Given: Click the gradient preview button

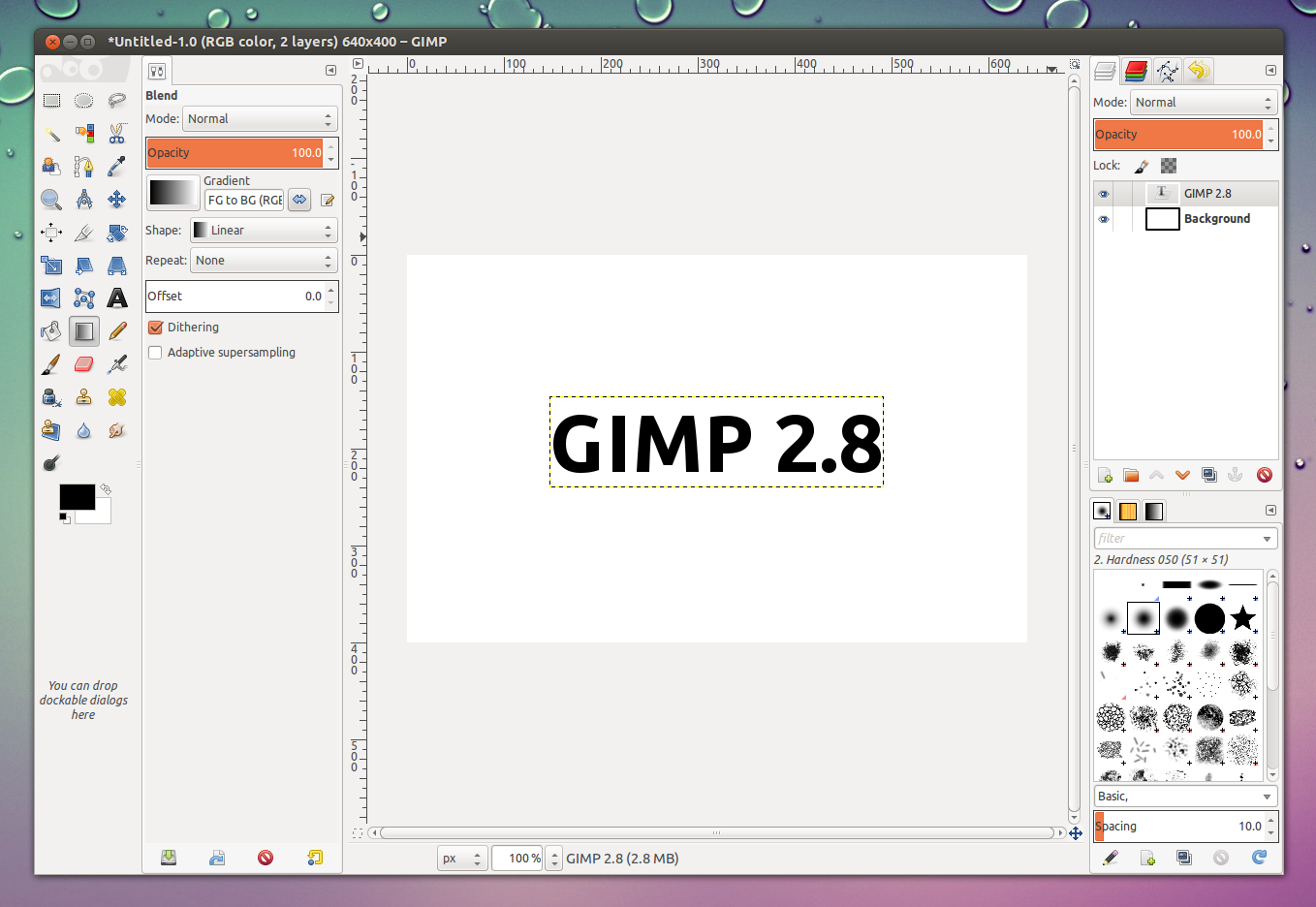Looking at the screenshot, I should click(x=172, y=193).
